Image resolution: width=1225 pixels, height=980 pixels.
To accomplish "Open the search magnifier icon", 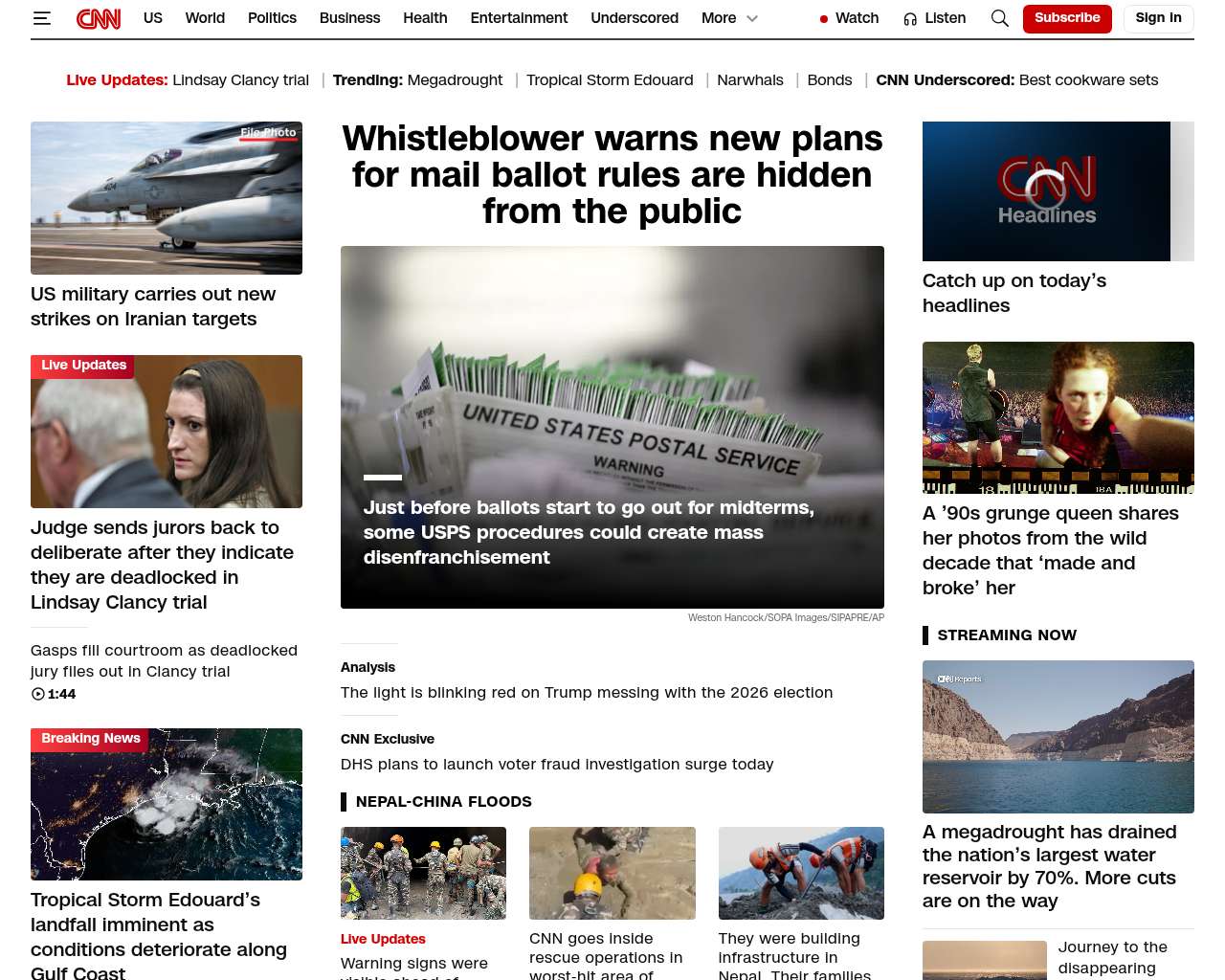I will [1000, 18].
